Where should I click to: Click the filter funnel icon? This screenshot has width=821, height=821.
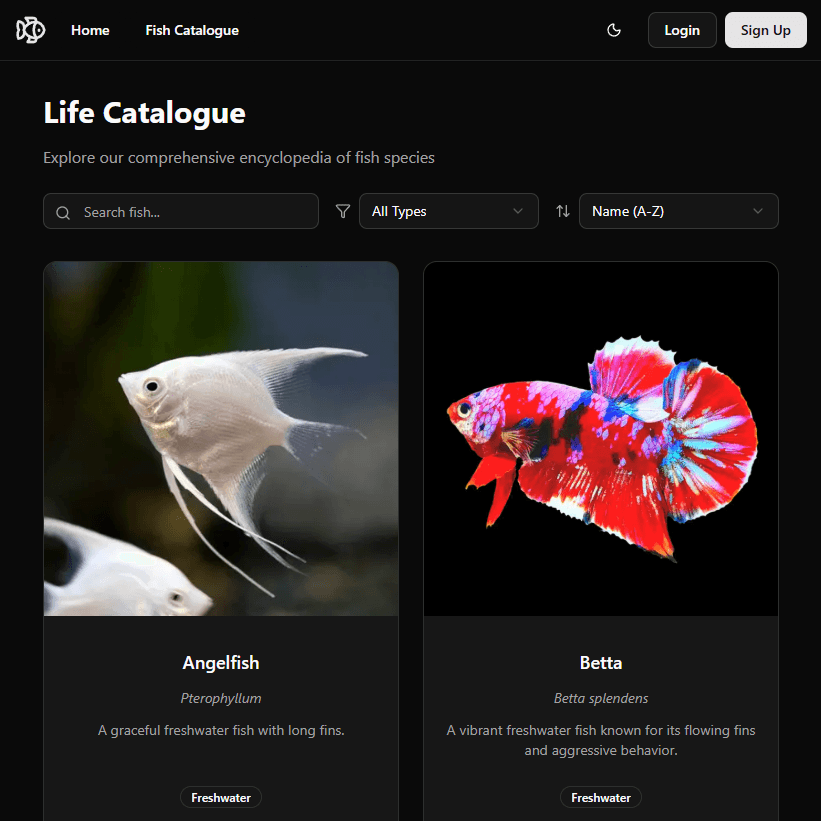[342, 211]
